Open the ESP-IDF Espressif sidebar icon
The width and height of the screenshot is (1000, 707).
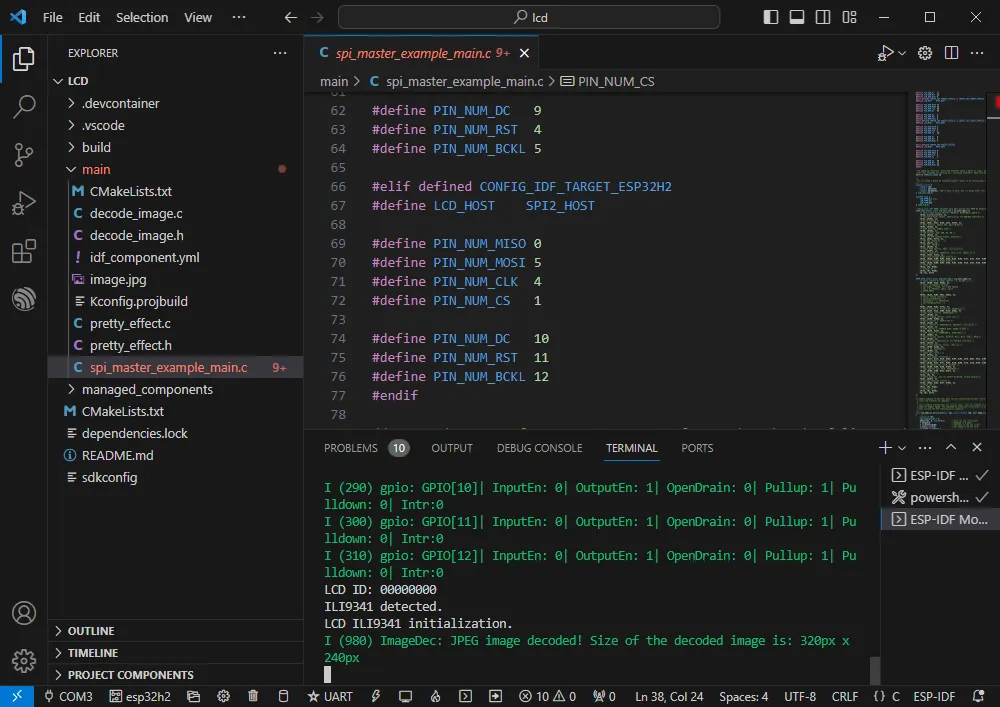point(23,299)
